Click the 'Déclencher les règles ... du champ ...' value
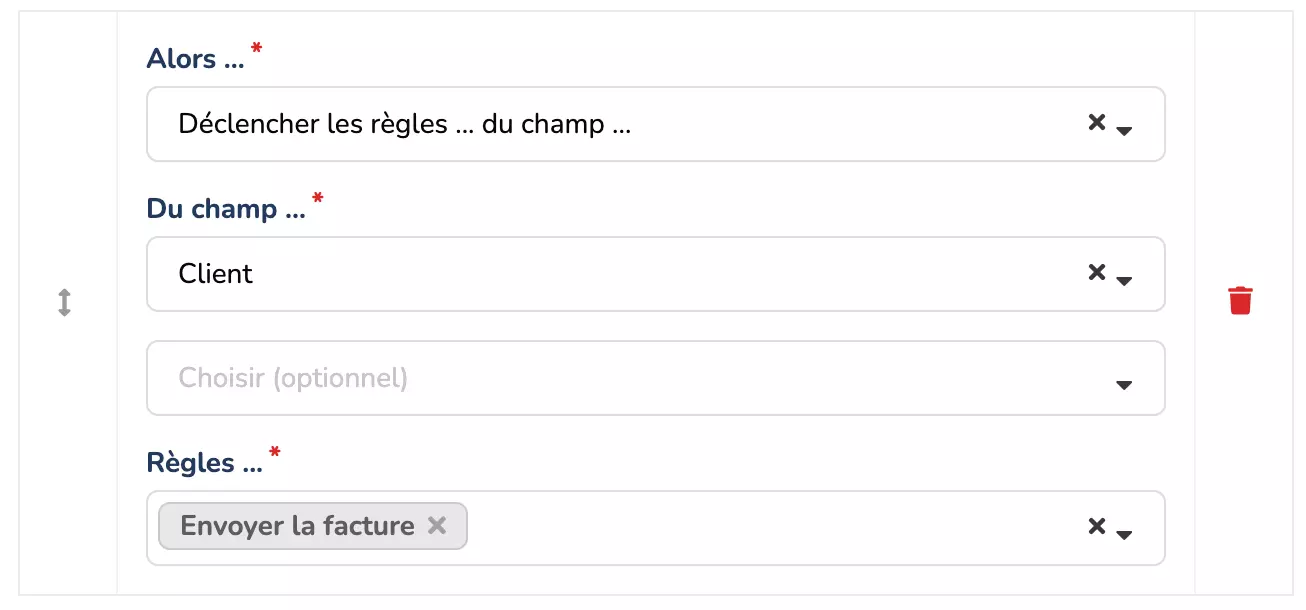Viewport: 1306px width, 610px height. click(404, 124)
